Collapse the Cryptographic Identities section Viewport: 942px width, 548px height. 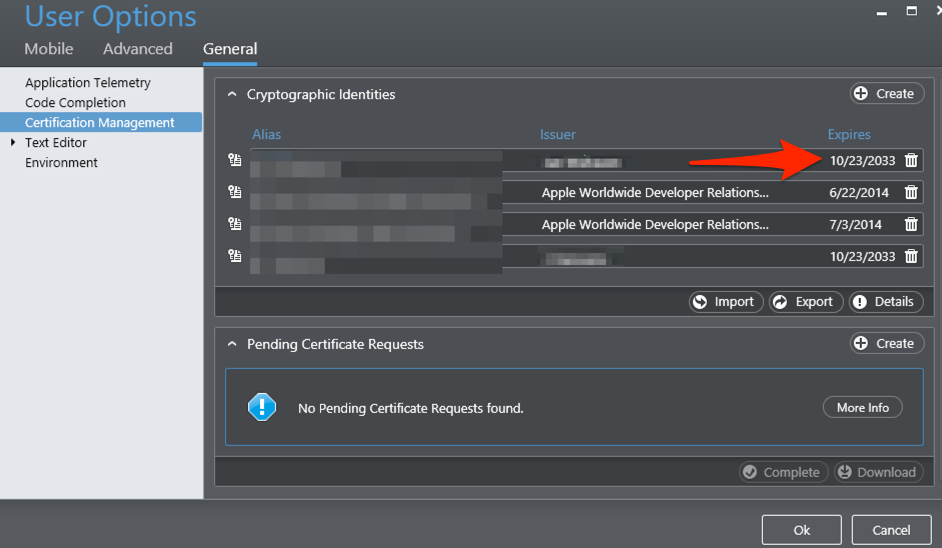click(x=232, y=94)
